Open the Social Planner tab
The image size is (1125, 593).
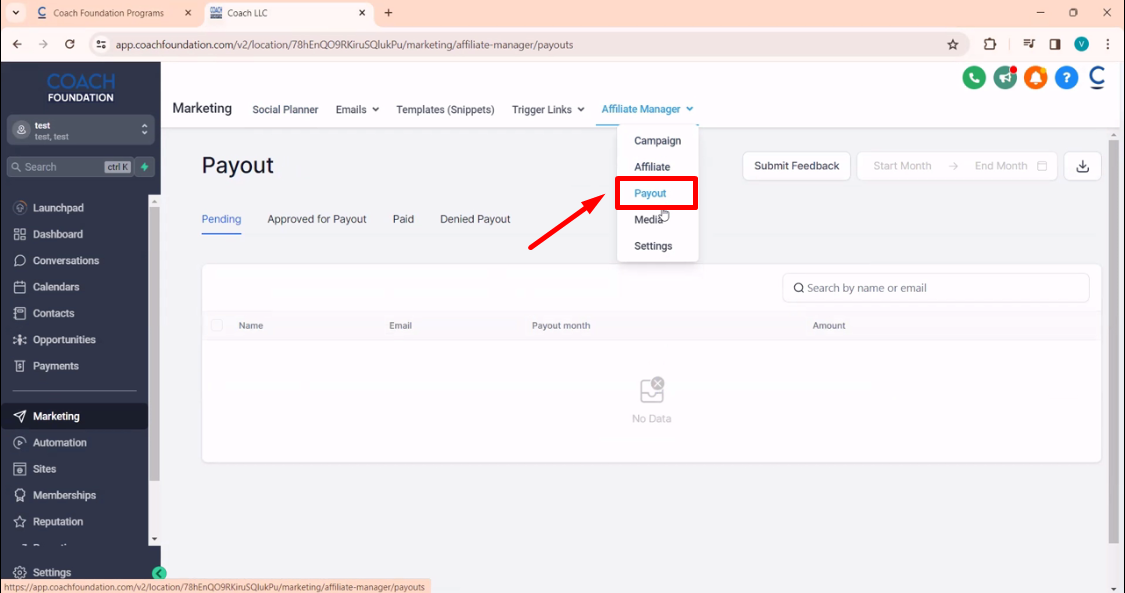click(286, 110)
